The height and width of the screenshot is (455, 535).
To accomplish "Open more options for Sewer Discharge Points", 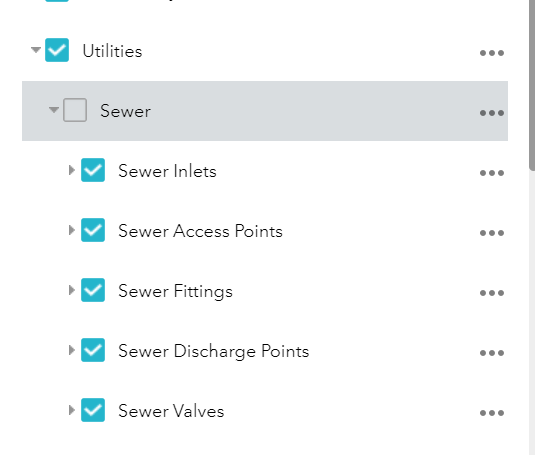I will (492, 353).
